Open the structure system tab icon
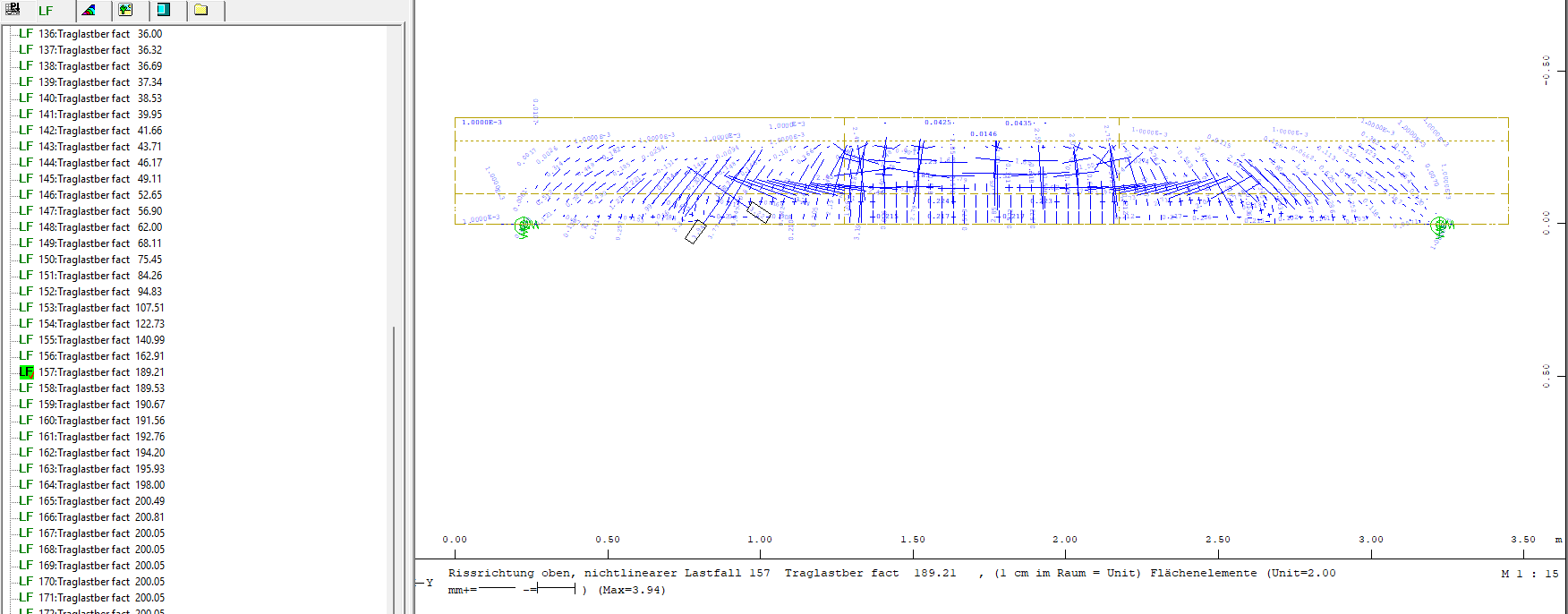This screenshot has height=614, width=1568. pyautogui.click(x=13, y=10)
